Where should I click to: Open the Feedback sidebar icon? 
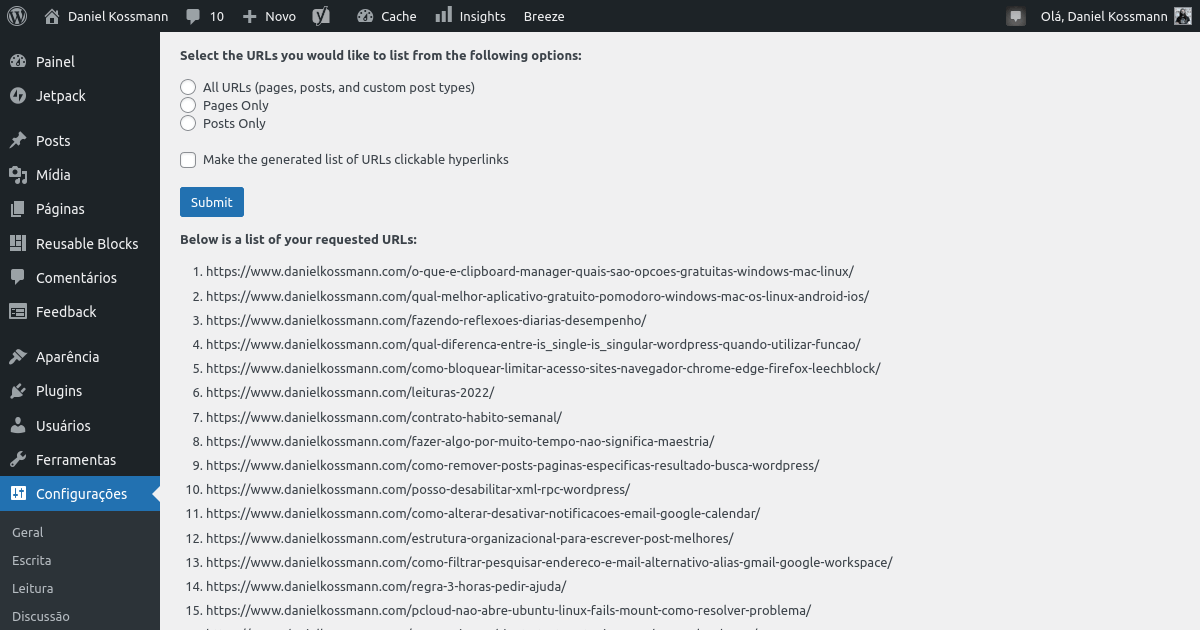(20, 311)
